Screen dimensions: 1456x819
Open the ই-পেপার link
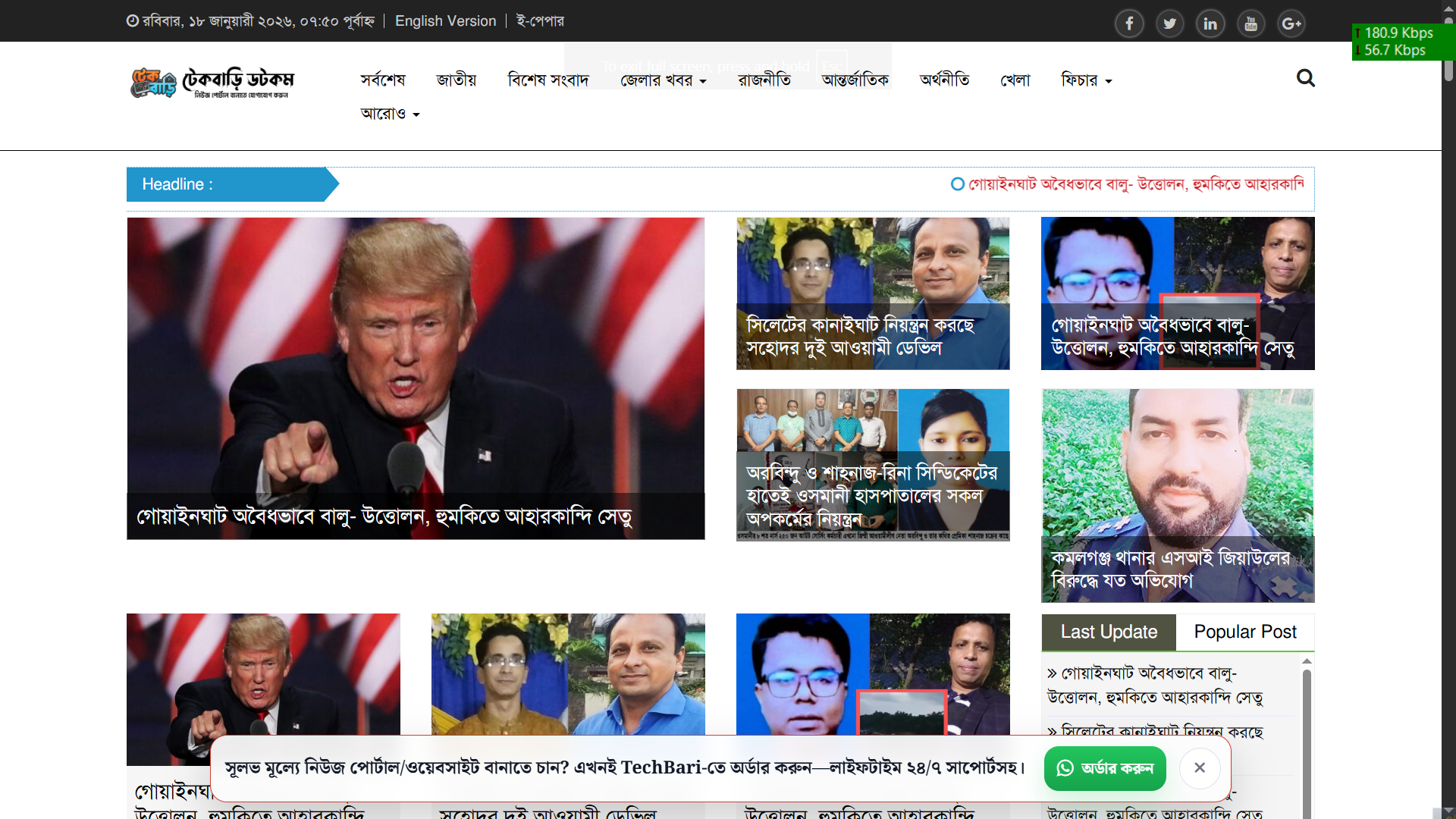(x=540, y=21)
